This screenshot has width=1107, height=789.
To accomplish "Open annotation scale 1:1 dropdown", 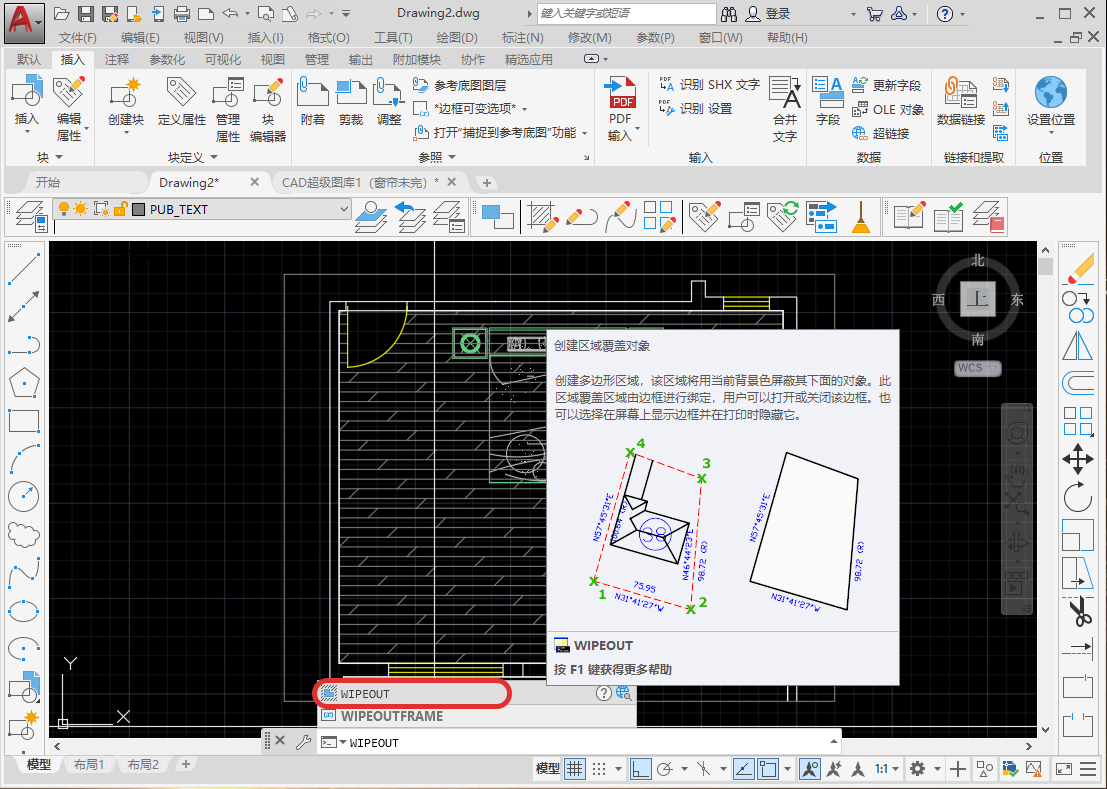I will 887,769.
